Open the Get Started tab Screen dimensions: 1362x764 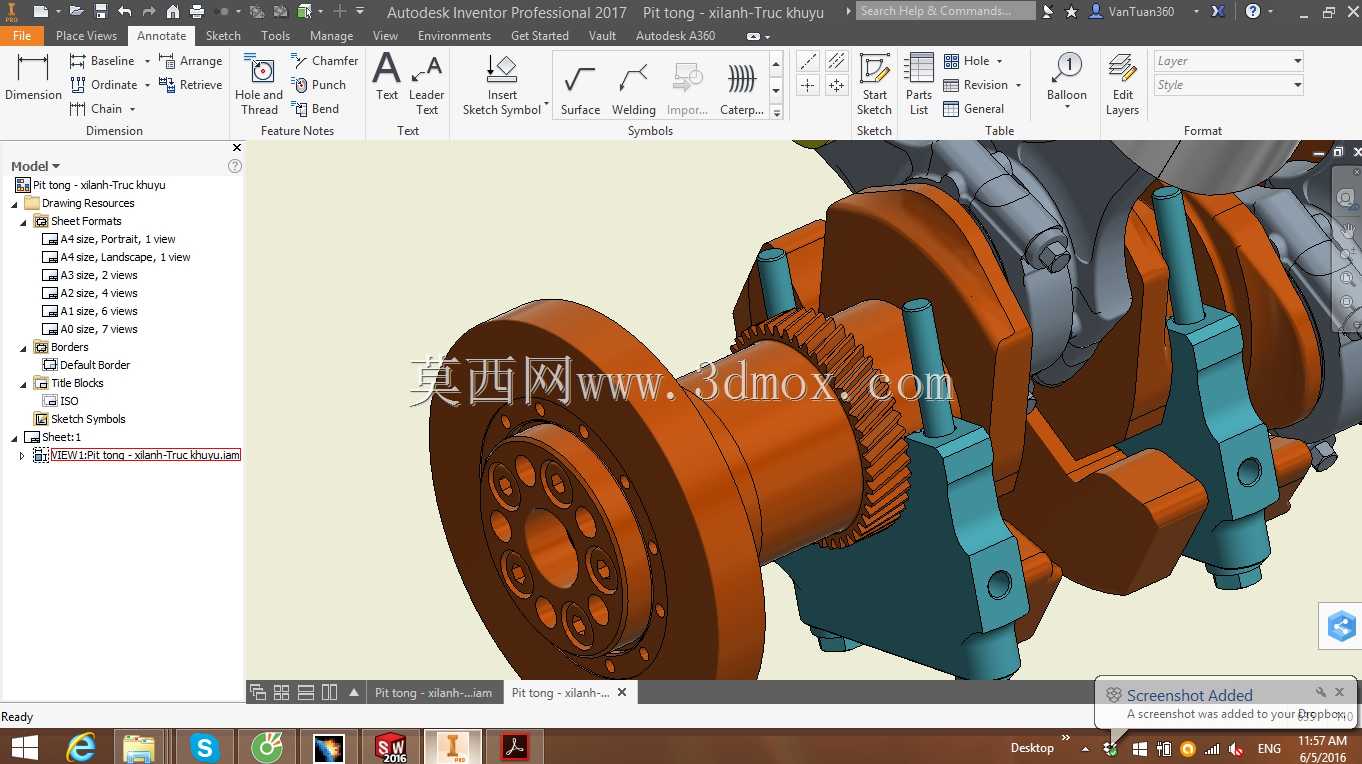click(x=539, y=35)
